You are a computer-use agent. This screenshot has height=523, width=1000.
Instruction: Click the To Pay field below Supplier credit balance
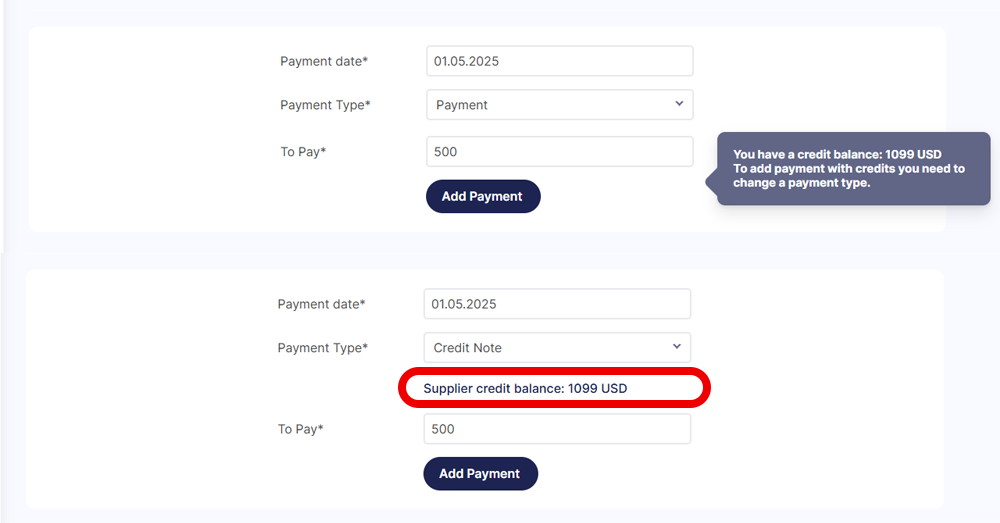[x=557, y=429]
